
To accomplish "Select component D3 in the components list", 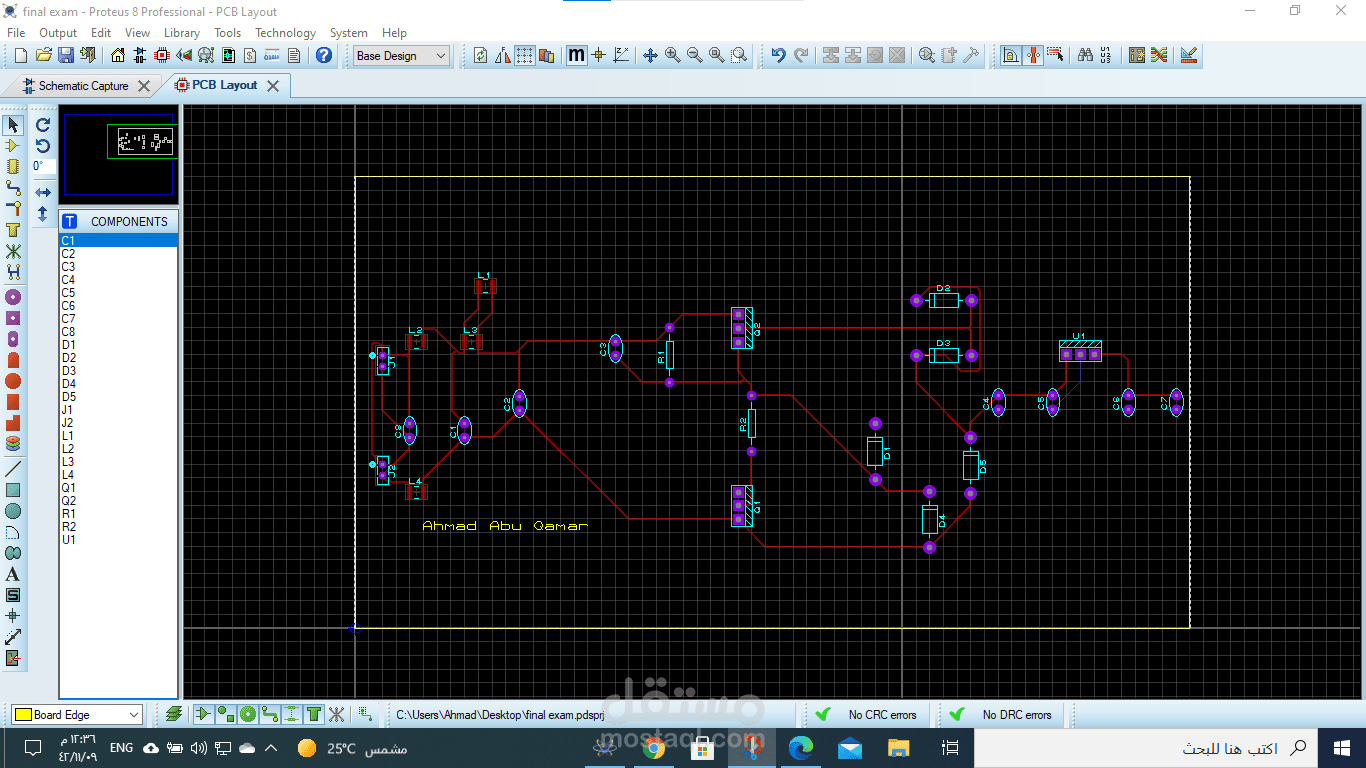I will point(118,371).
